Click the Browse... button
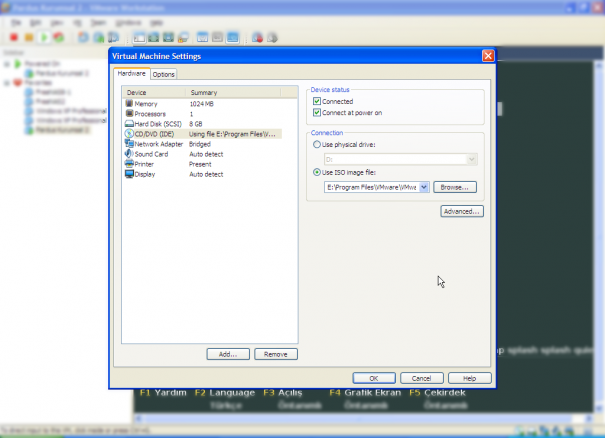Viewport: 605px width, 438px height. pos(455,187)
